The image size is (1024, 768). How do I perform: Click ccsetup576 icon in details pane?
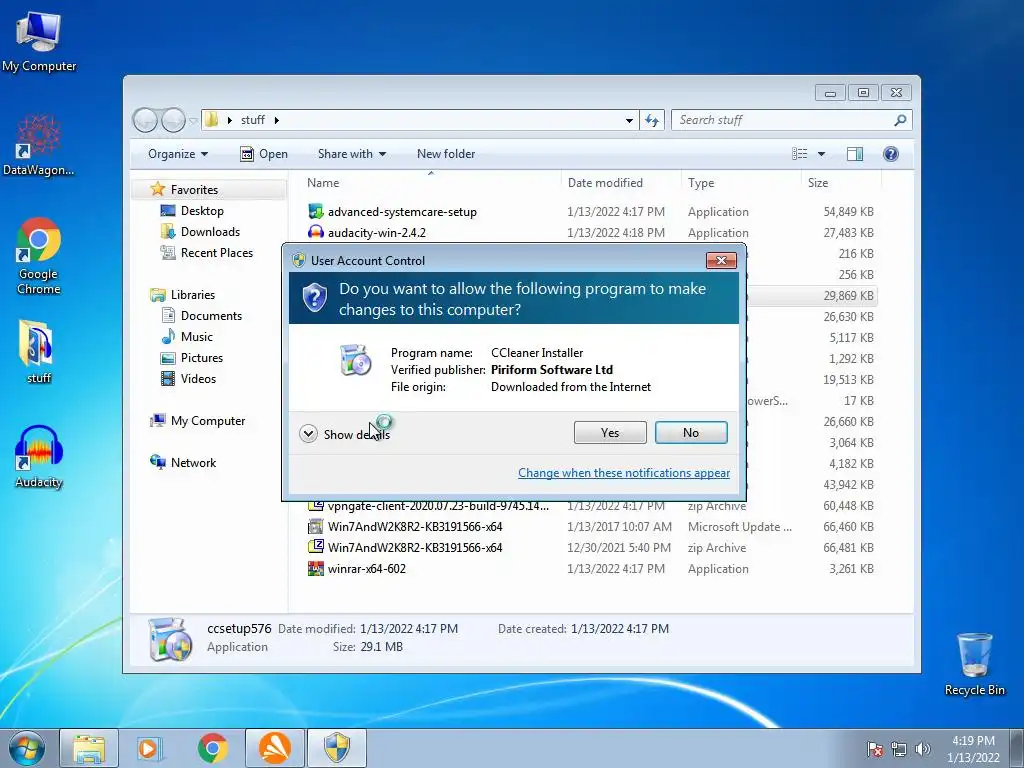(170, 639)
